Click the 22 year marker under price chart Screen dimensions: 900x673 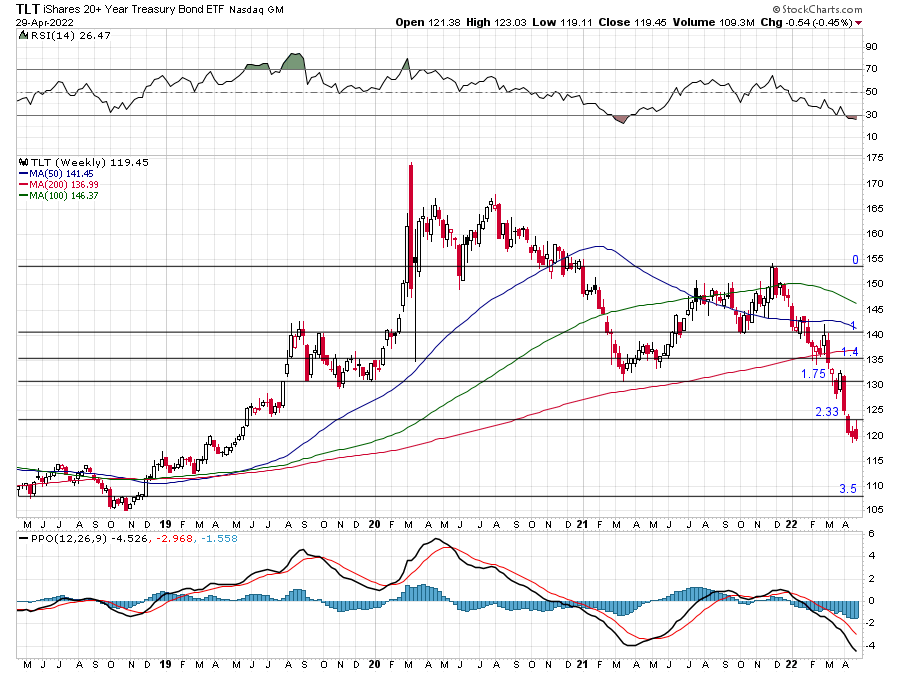pyautogui.click(x=791, y=524)
